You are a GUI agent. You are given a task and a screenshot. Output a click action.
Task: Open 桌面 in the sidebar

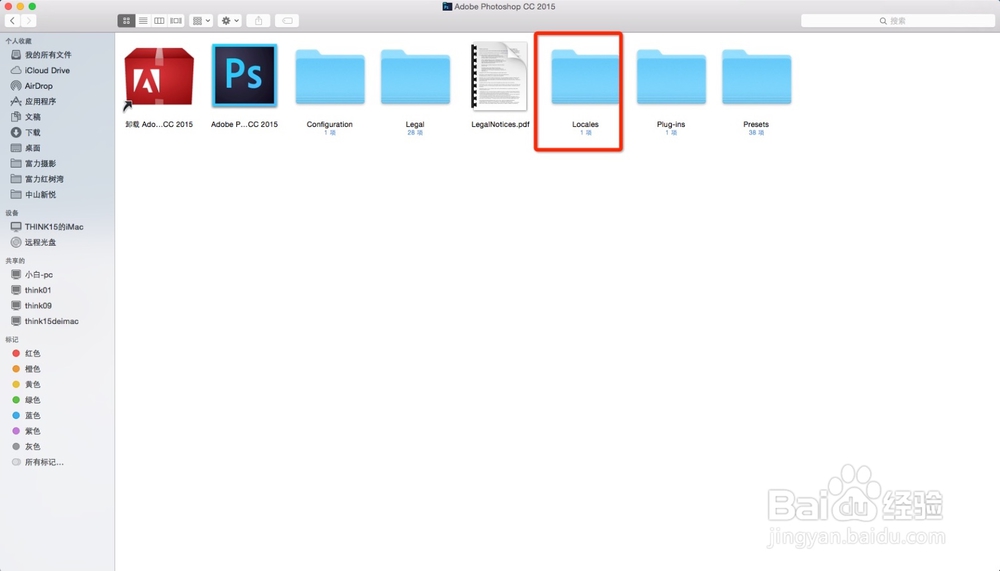(33, 148)
